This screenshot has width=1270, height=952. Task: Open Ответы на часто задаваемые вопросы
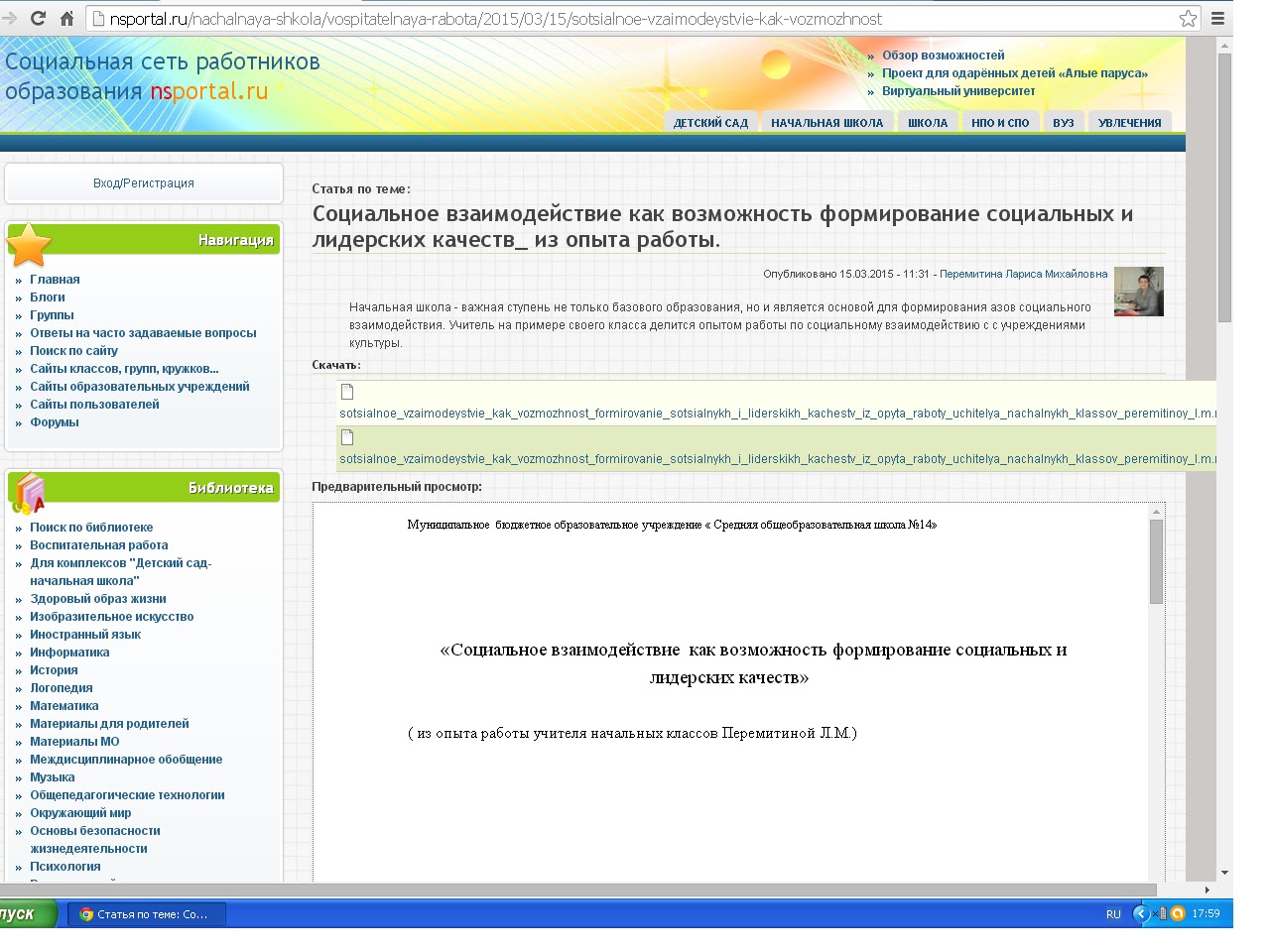click(143, 333)
